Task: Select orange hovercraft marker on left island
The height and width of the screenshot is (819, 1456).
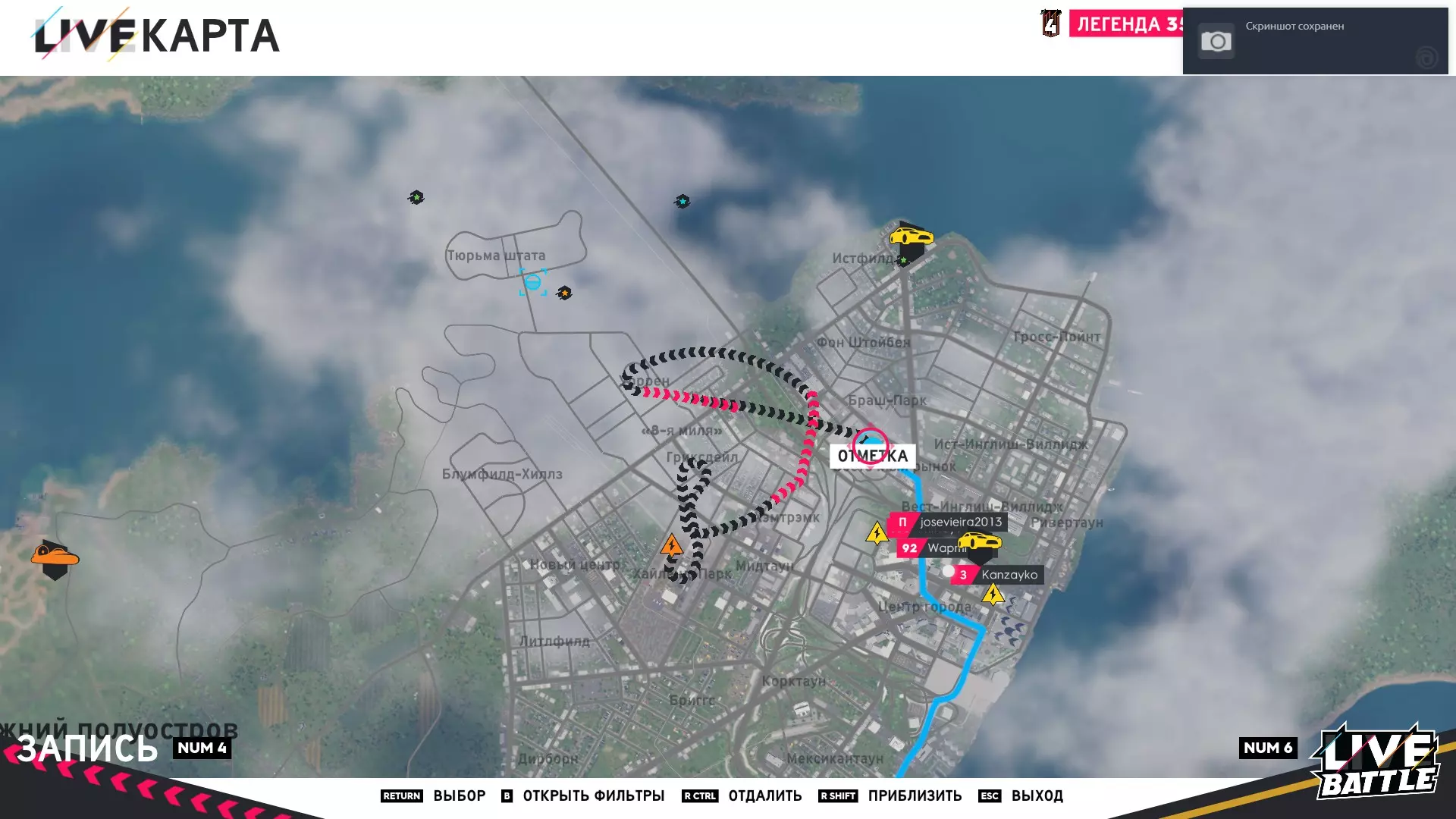Action: [x=55, y=557]
